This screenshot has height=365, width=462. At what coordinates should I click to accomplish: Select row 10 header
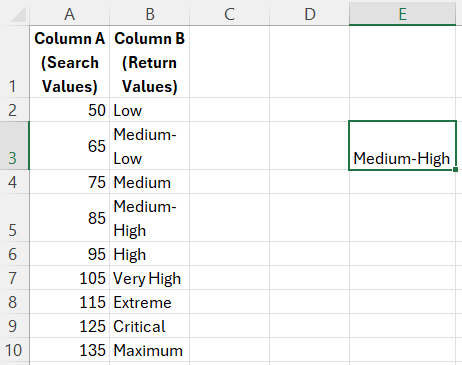tap(14, 350)
